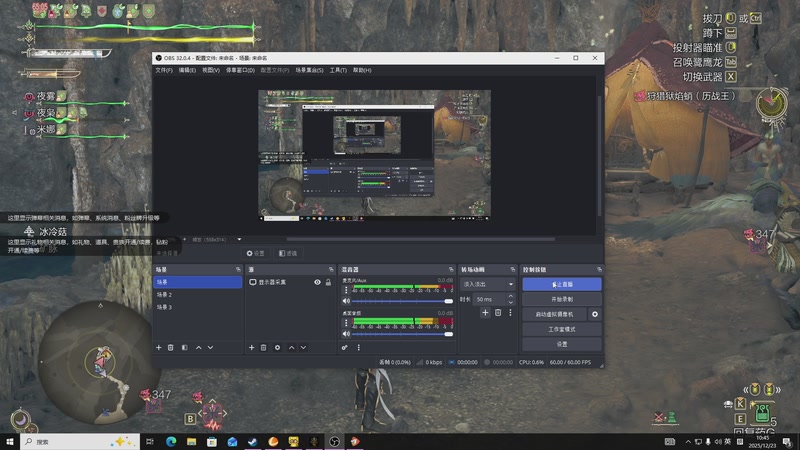Click the preview horizontal scrollbar
This screenshot has height=450, width=800.
point(420,239)
